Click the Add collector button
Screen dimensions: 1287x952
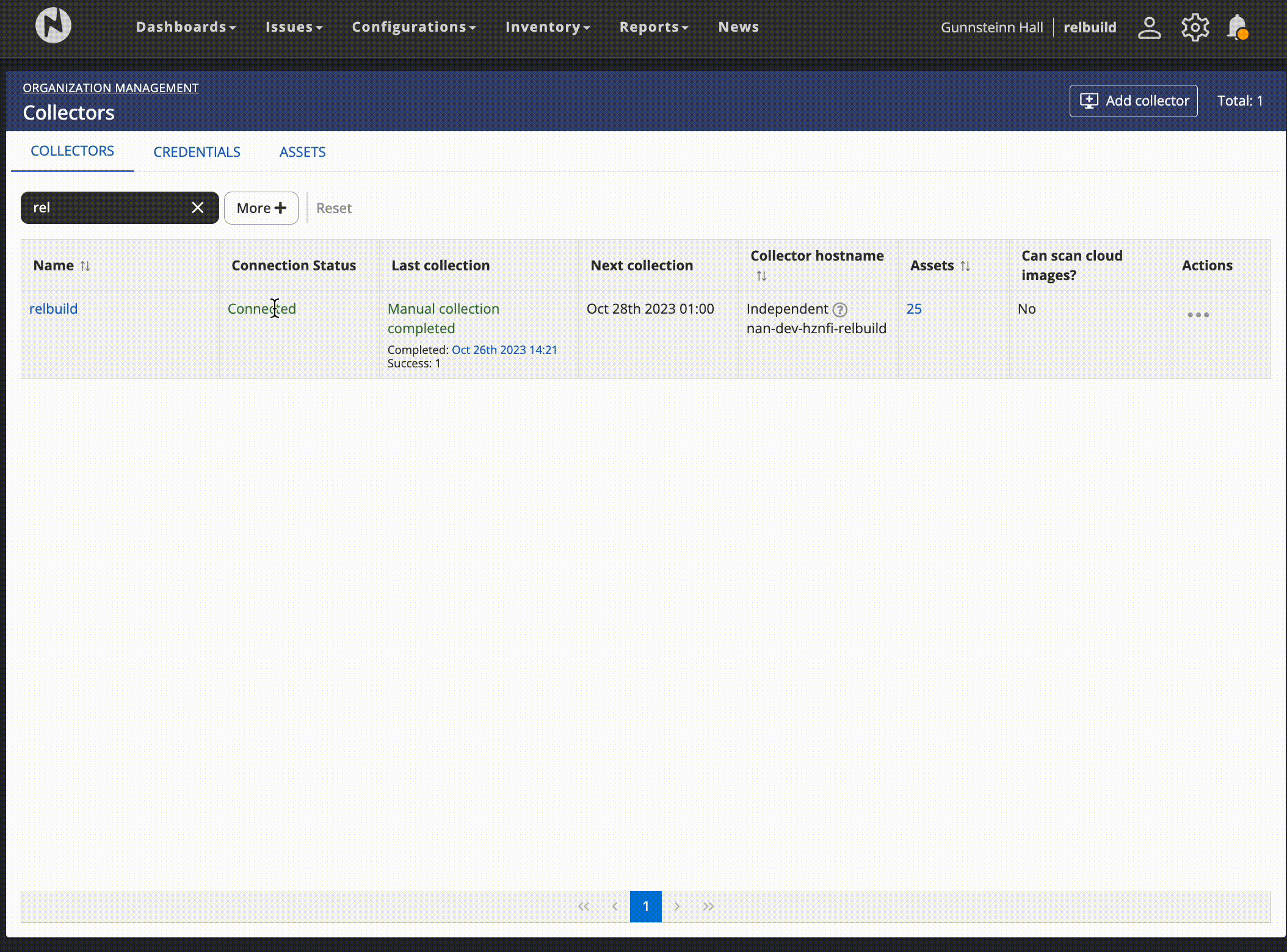(1133, 101)
